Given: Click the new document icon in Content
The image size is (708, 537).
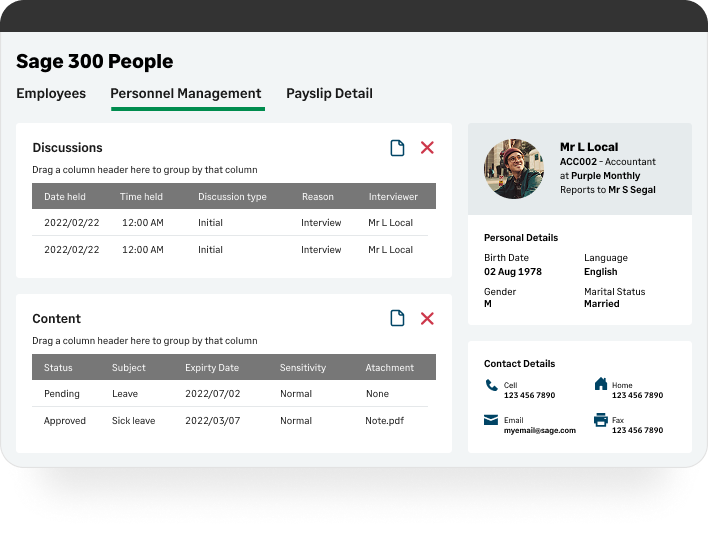Looking at the screenshot, I should coord(397,318).
